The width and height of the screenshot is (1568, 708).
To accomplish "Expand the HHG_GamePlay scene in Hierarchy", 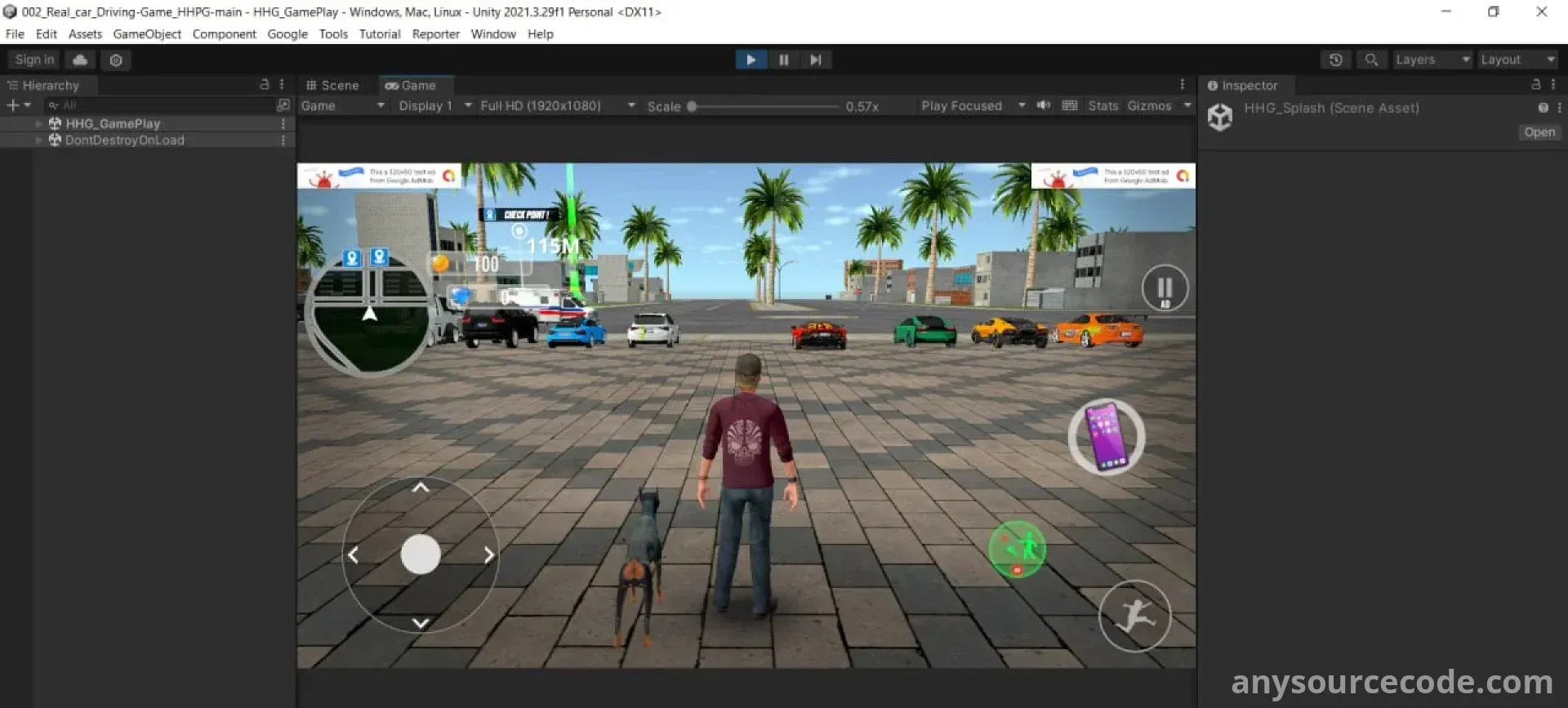I will click(x=38, y=123).
